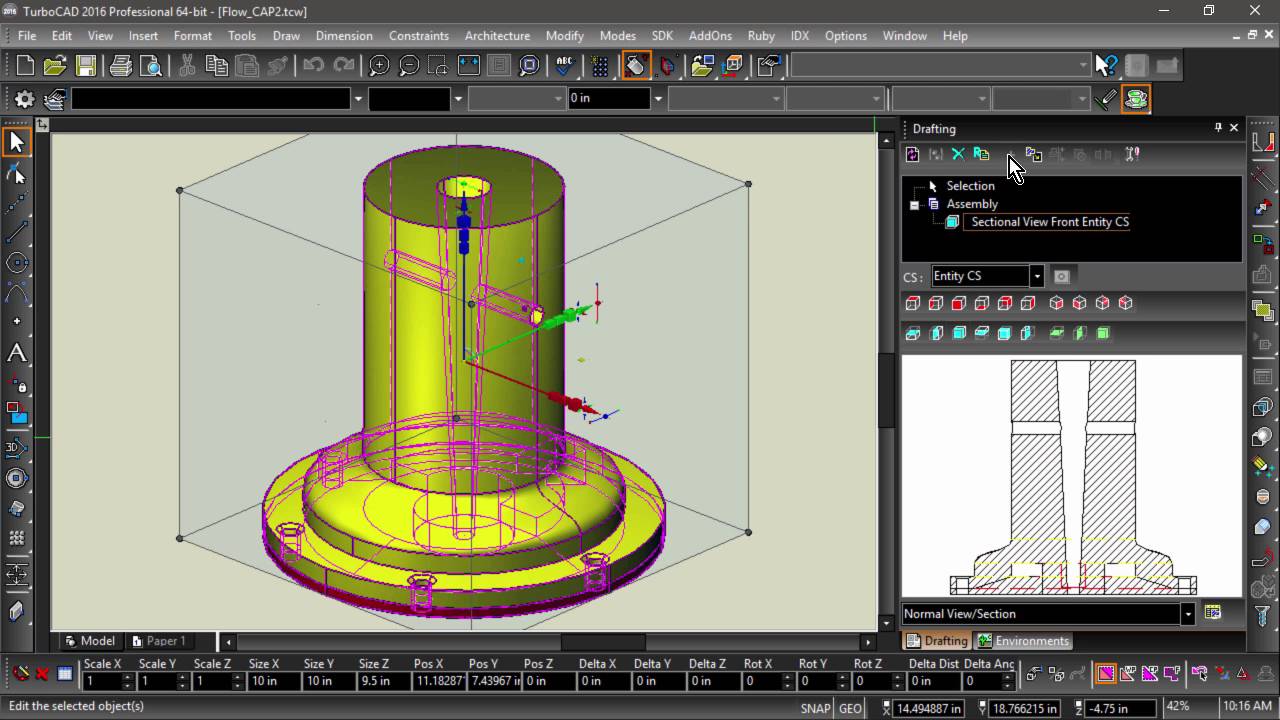The height and width of the screenshot is (720, 1280).
Task: Zoom out with the minus magnifier
Action: 409,66
